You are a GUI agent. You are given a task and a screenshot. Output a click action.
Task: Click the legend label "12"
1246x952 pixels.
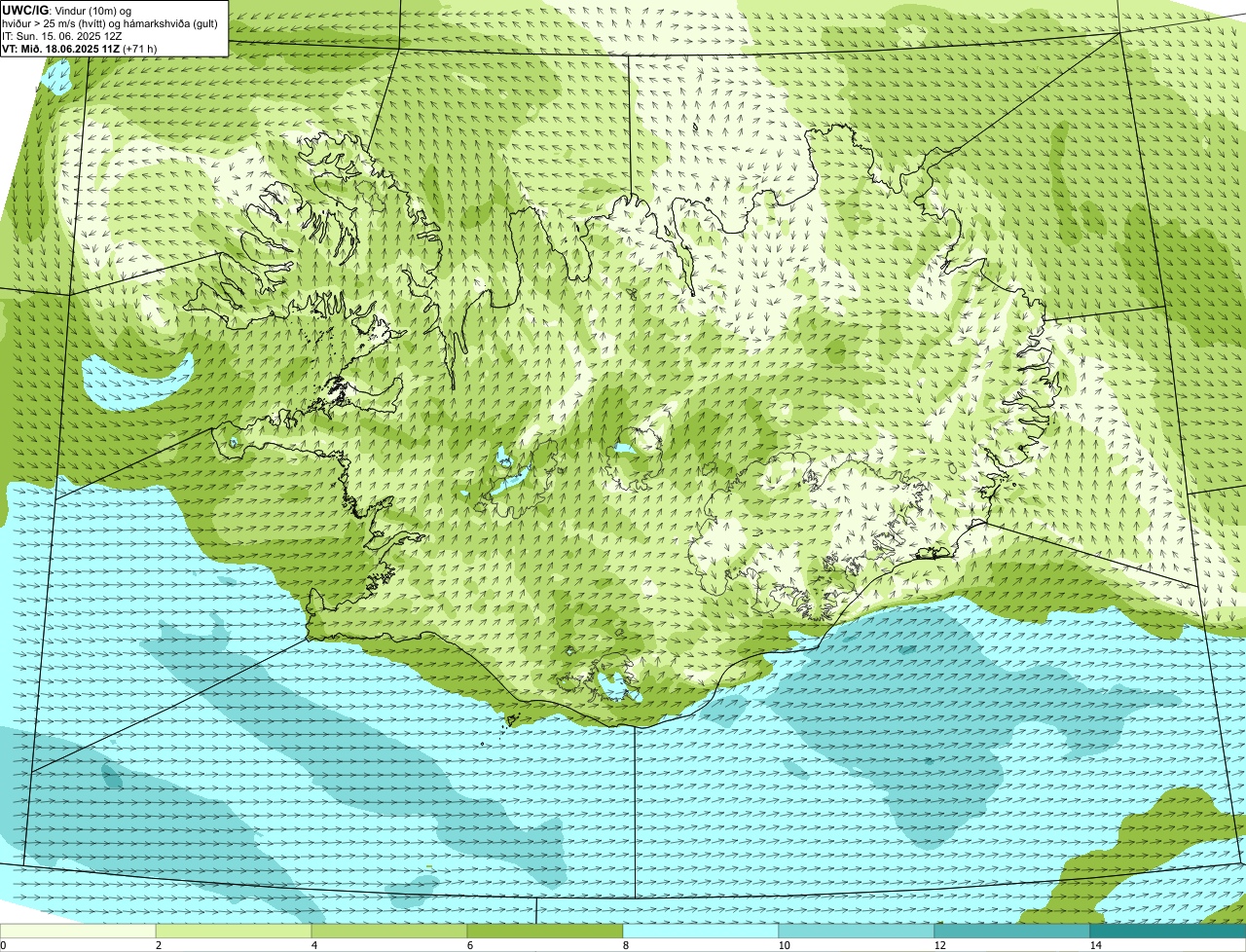tap(939, 945)
